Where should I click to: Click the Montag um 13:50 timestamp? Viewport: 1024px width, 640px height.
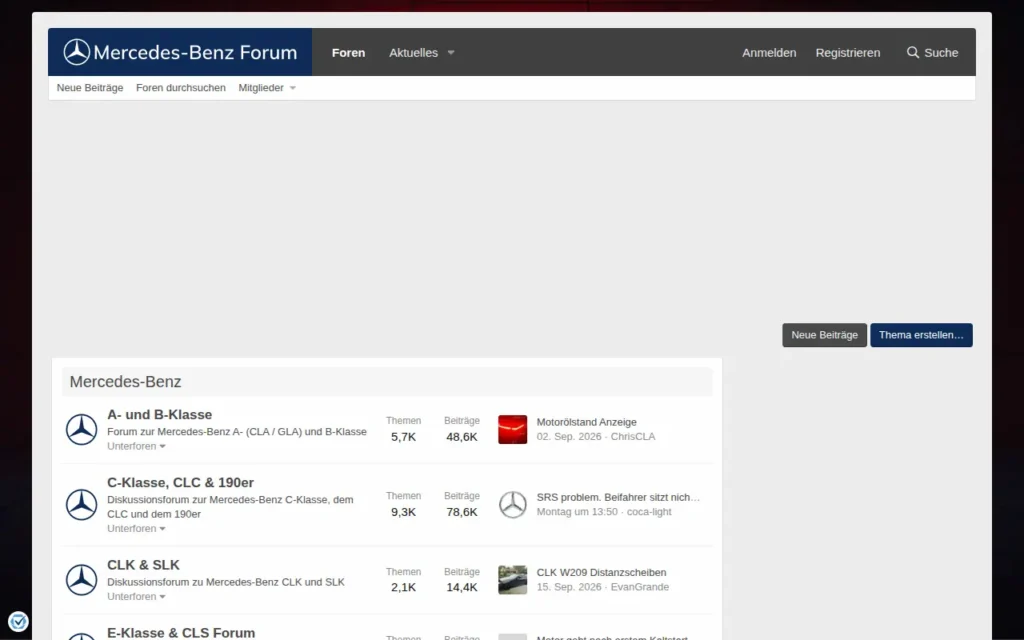point(577,511)
